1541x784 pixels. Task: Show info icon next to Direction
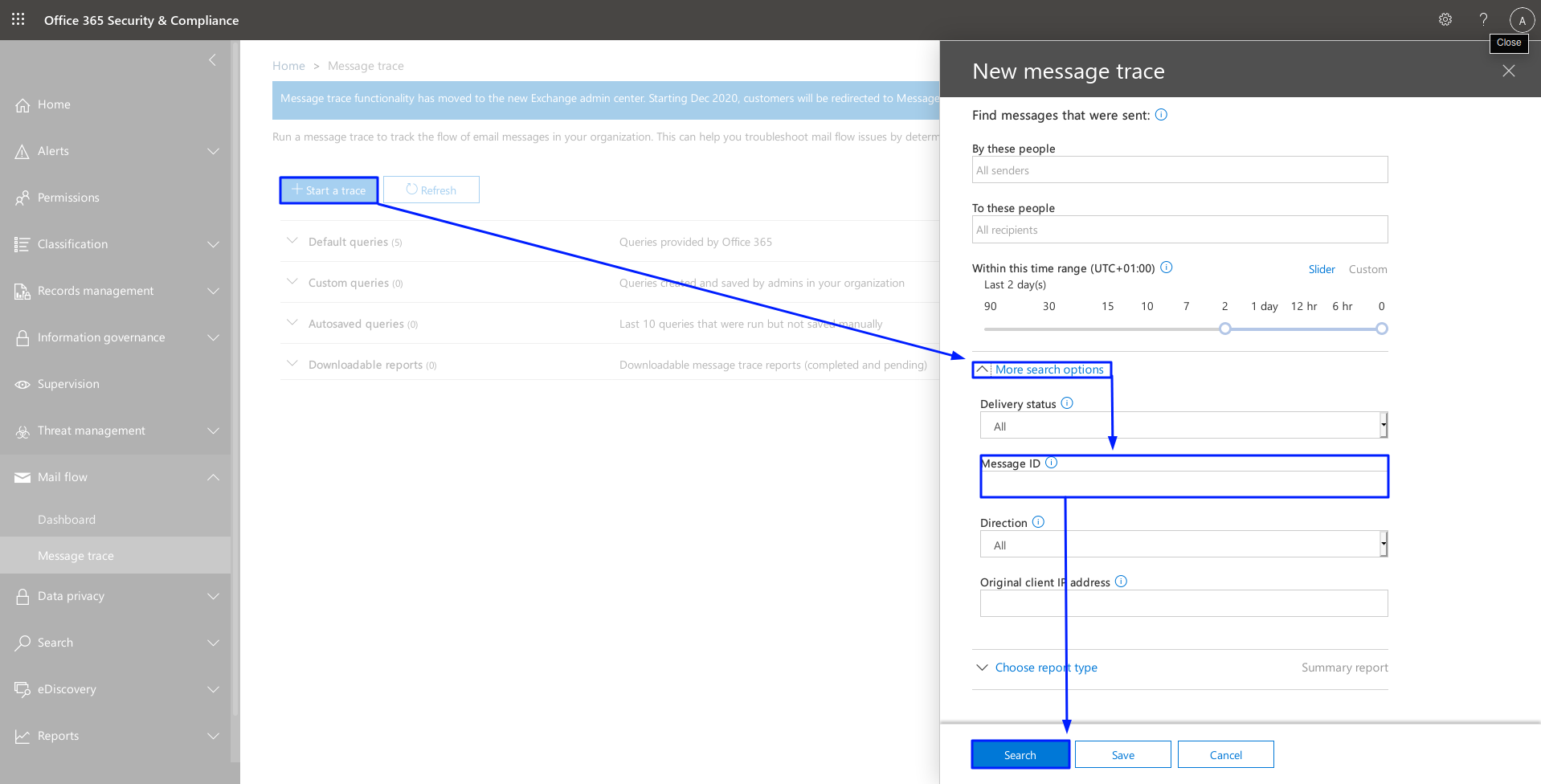1038,522
